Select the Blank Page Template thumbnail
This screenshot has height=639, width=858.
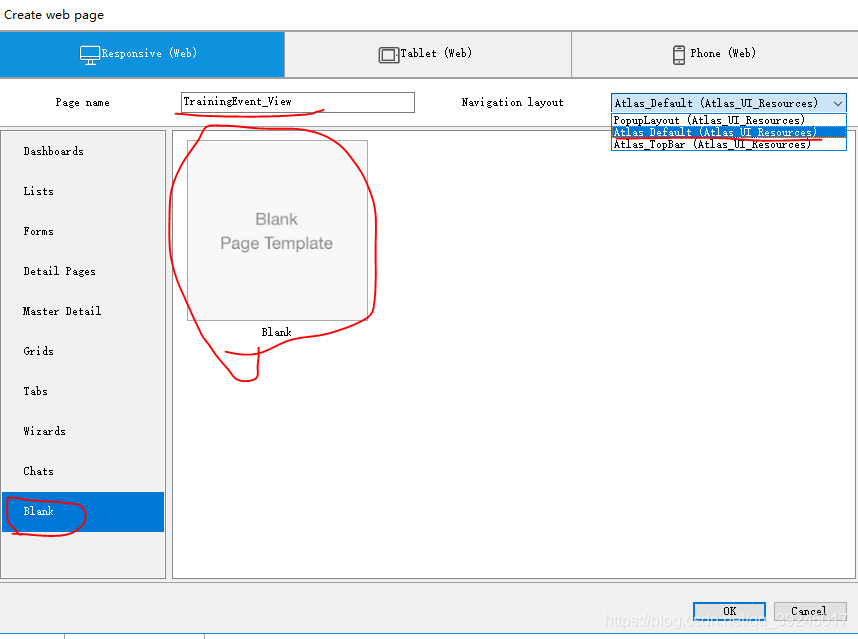pyautogui.click(x=277, y=231)
